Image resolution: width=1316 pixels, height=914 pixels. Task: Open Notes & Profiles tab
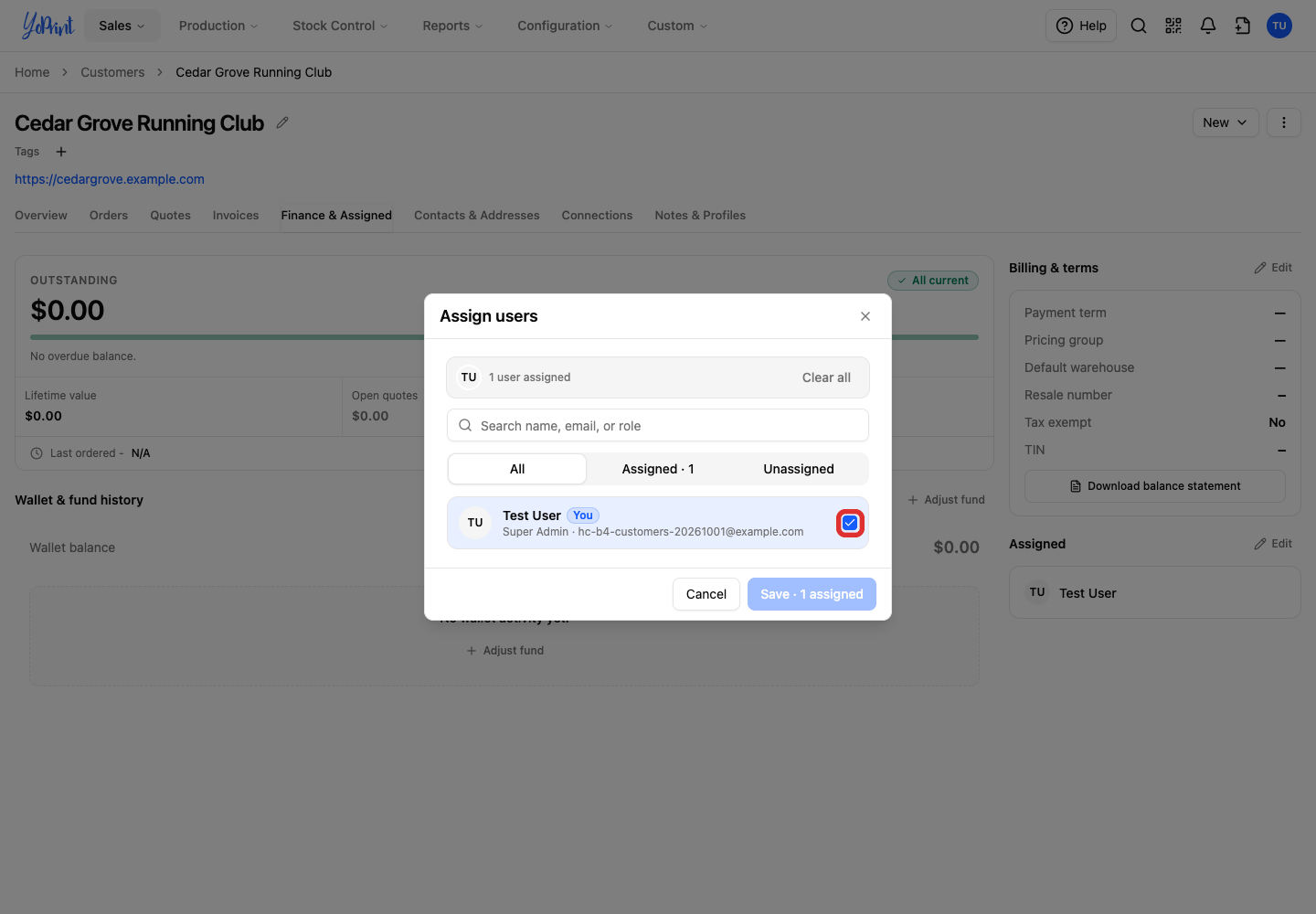click(x=700, y=216)
